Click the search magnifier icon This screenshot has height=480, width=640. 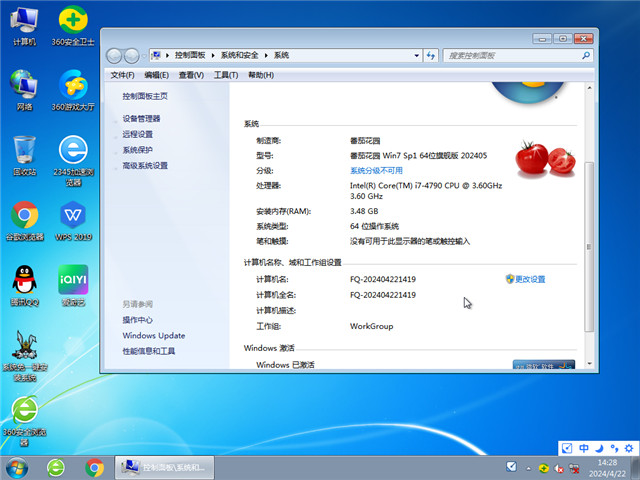[x=586, y=56]
